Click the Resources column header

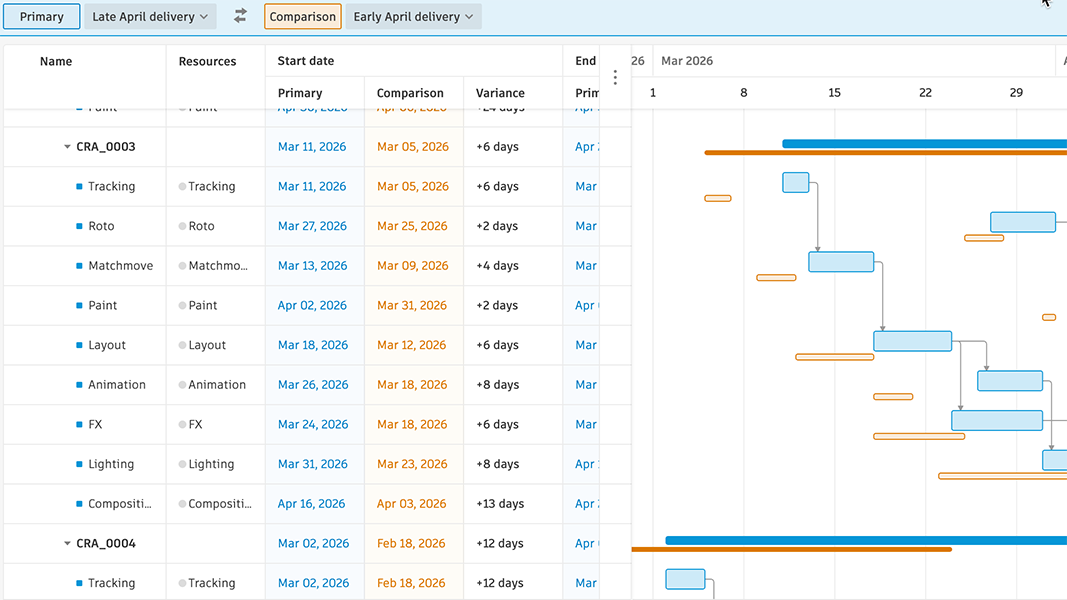[207, 61]
